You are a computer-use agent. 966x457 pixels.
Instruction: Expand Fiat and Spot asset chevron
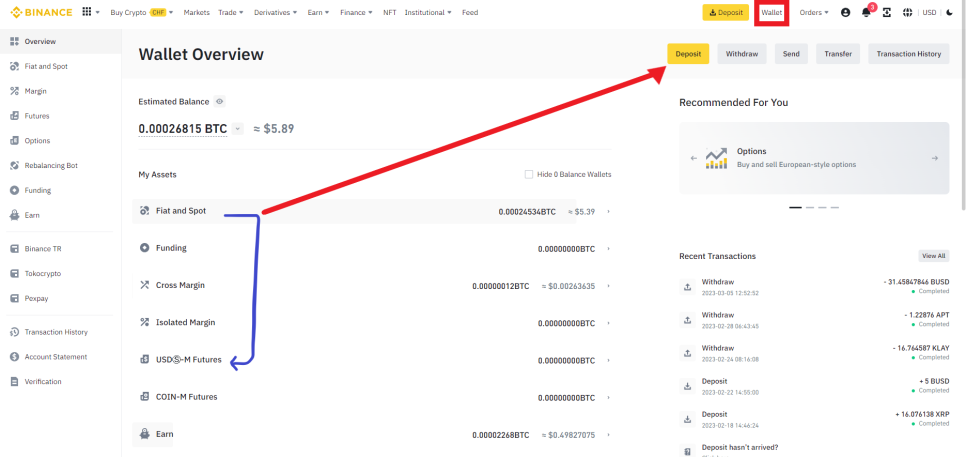click(609, 212)
